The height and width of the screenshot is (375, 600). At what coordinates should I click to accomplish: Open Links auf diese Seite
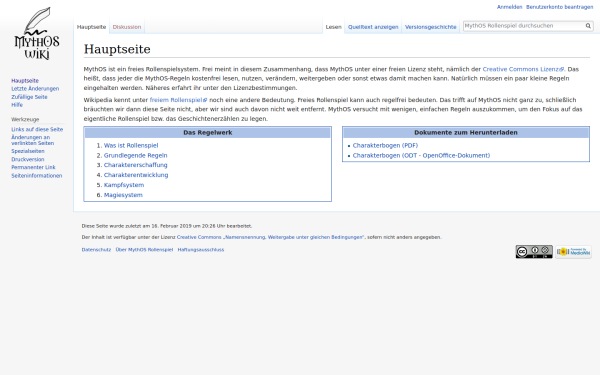pos(37,129)
